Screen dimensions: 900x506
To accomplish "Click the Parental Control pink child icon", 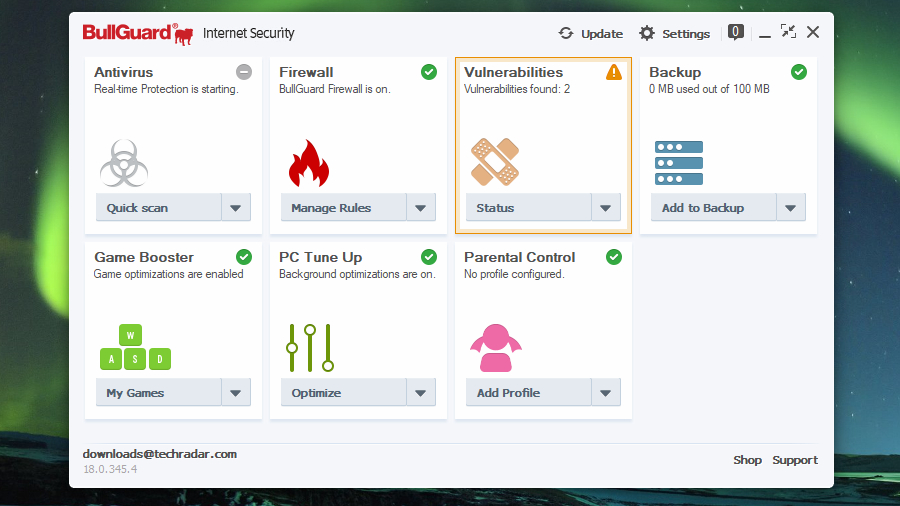I will pos(496,348).
